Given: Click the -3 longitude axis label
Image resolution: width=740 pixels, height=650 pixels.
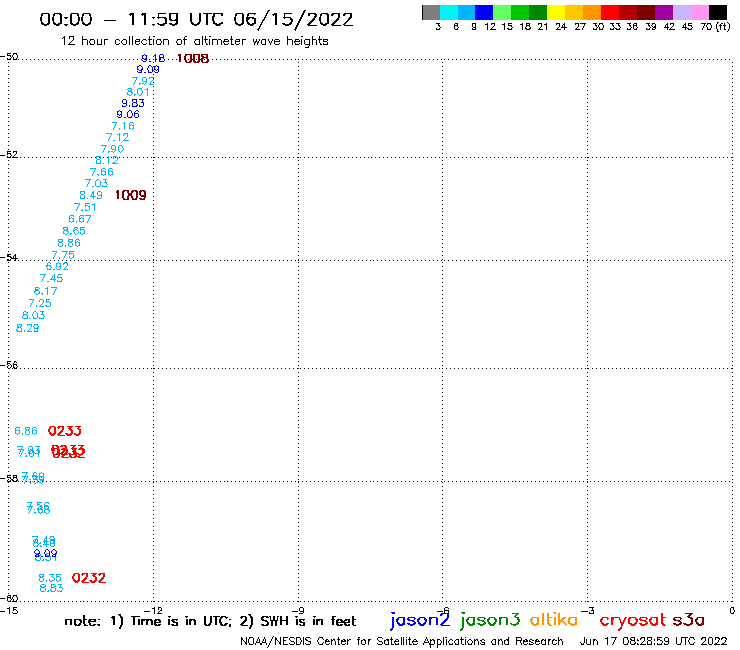Looking at the screenshot, I should pyautogui.click(x=588, y=610).
